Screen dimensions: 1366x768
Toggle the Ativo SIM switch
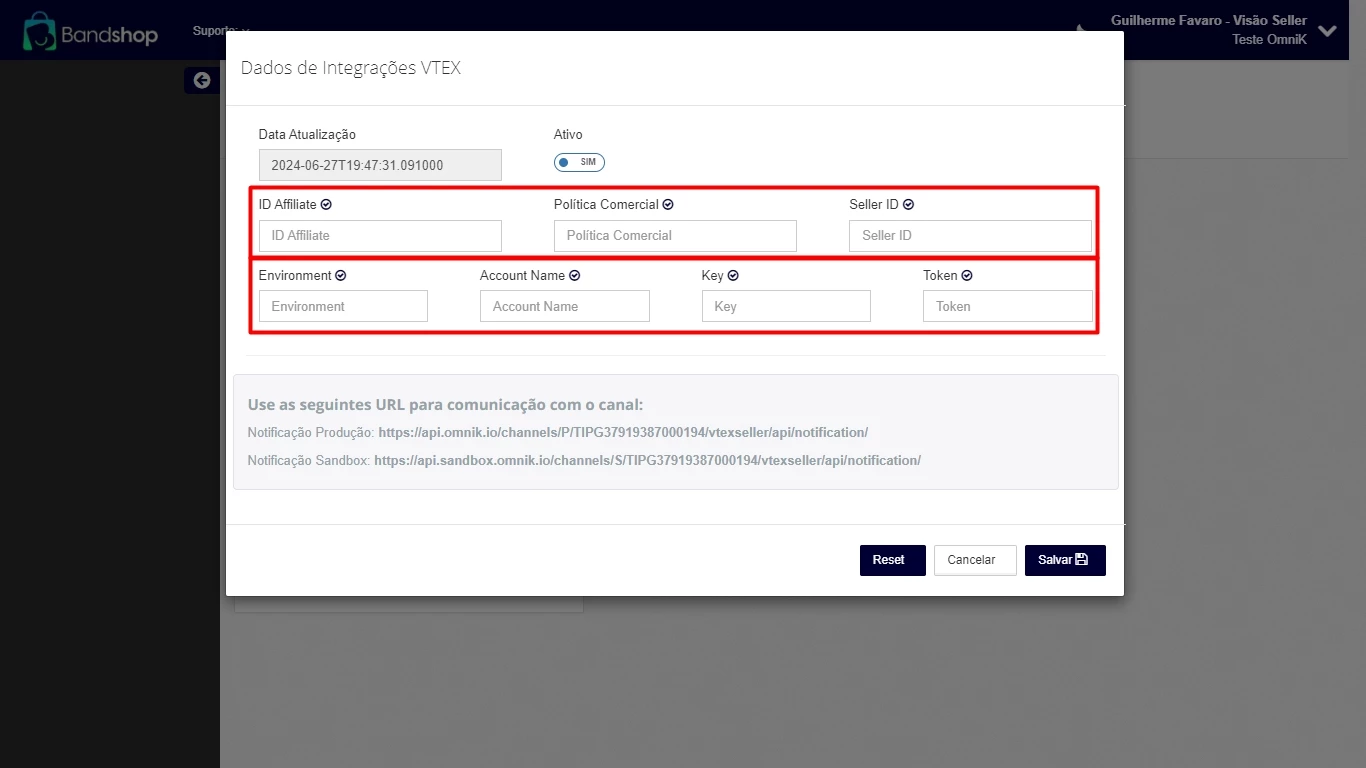click(x=580, y=162)
